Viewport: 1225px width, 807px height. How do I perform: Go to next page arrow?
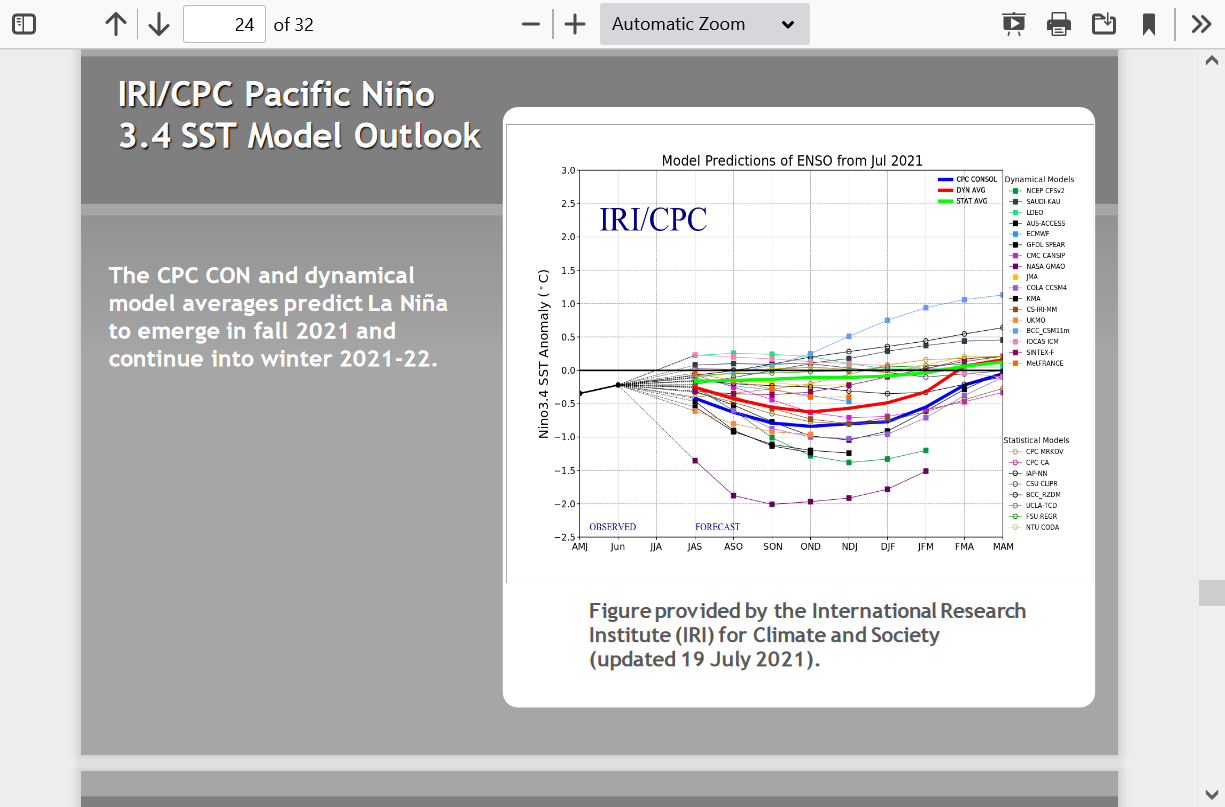(x=159, y=24)
